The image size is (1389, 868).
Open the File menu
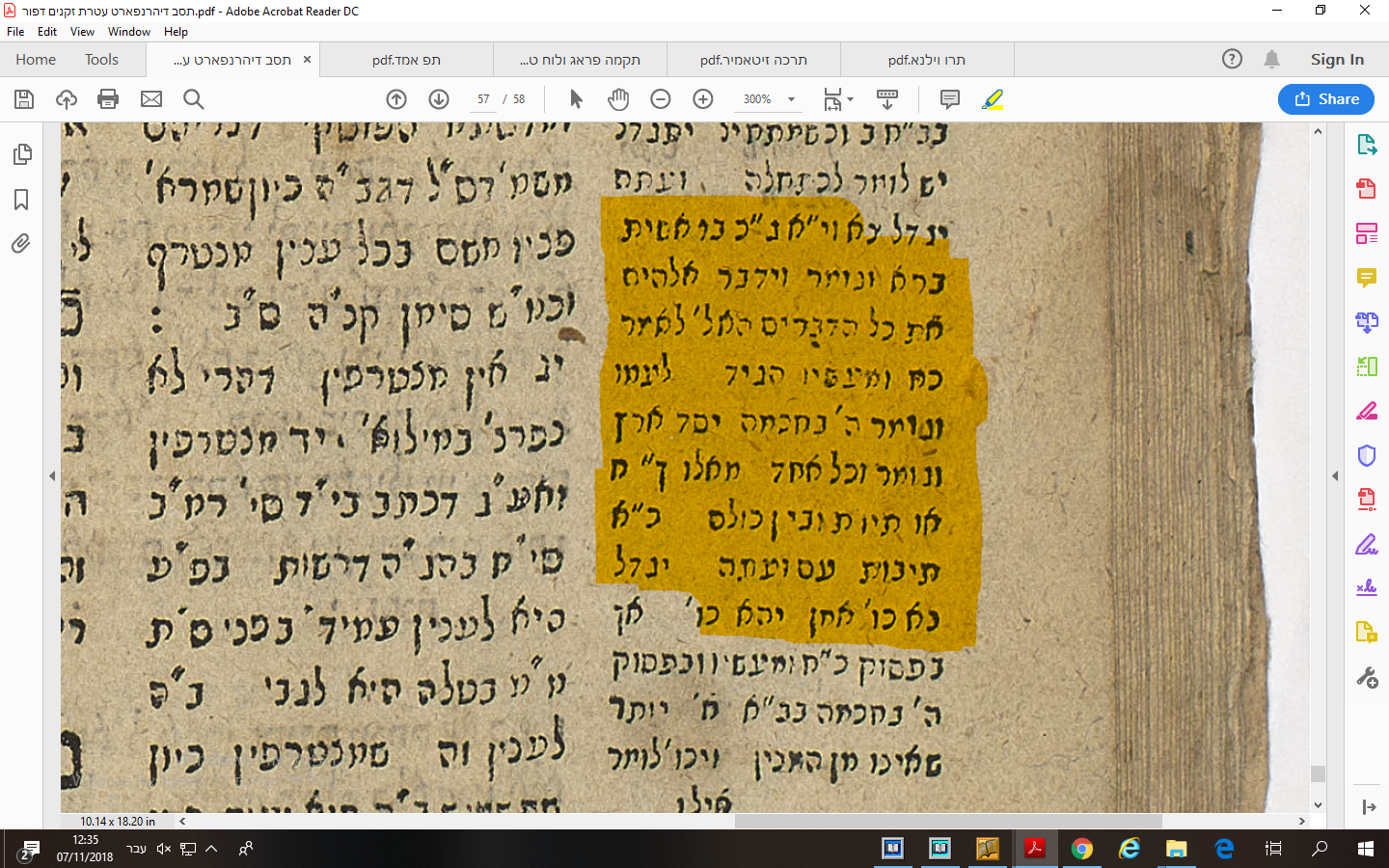[x=15, y=32]
